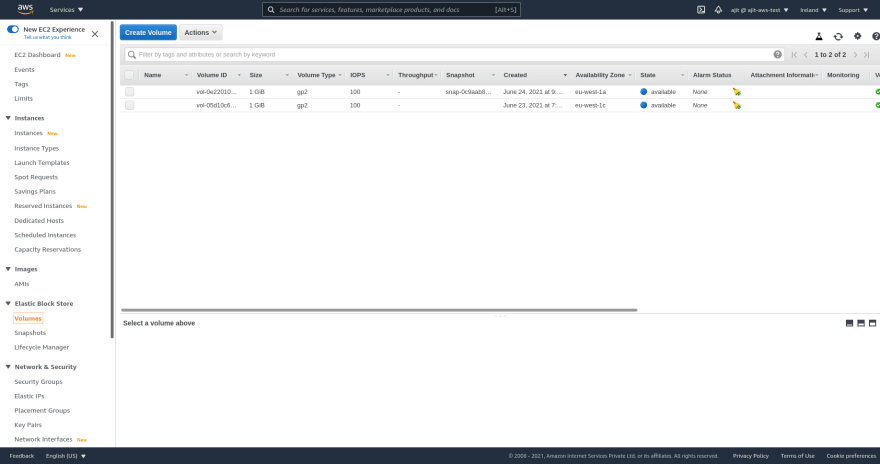Open Instance Types in sidebar
This screenshot has height=464, width=880.
tap(36, 148)
